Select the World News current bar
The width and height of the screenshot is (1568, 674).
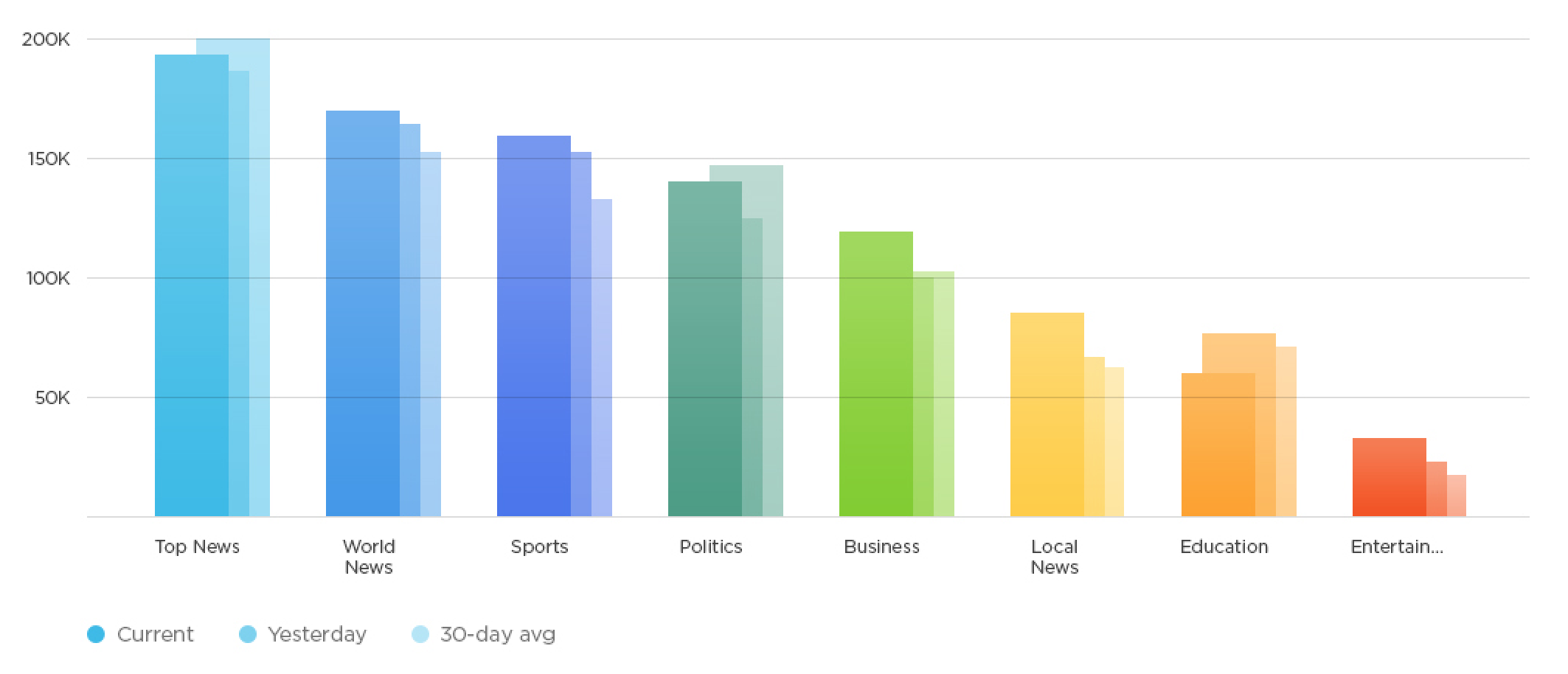coord(363,313)
